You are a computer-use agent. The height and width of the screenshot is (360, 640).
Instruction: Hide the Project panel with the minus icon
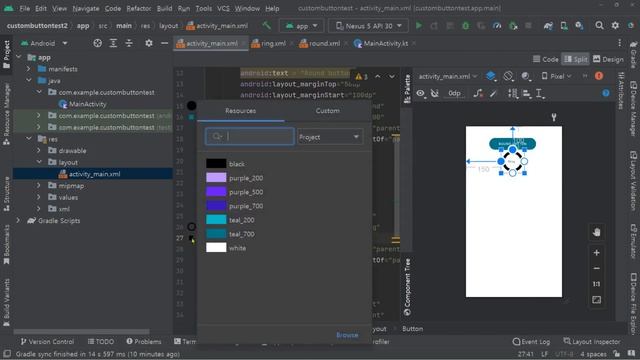click(x=164, y=43)
